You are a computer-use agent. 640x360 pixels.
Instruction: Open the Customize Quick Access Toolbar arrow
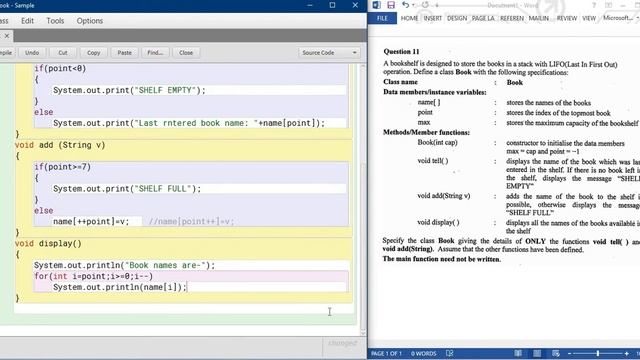[437, 5]
